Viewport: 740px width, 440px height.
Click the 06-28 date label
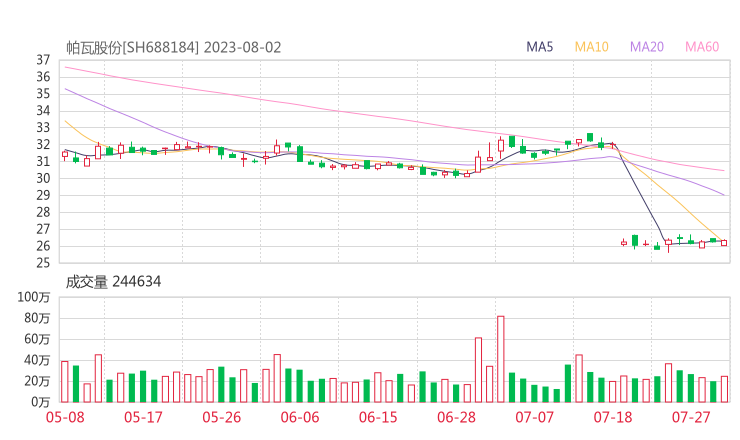point(456,417)
